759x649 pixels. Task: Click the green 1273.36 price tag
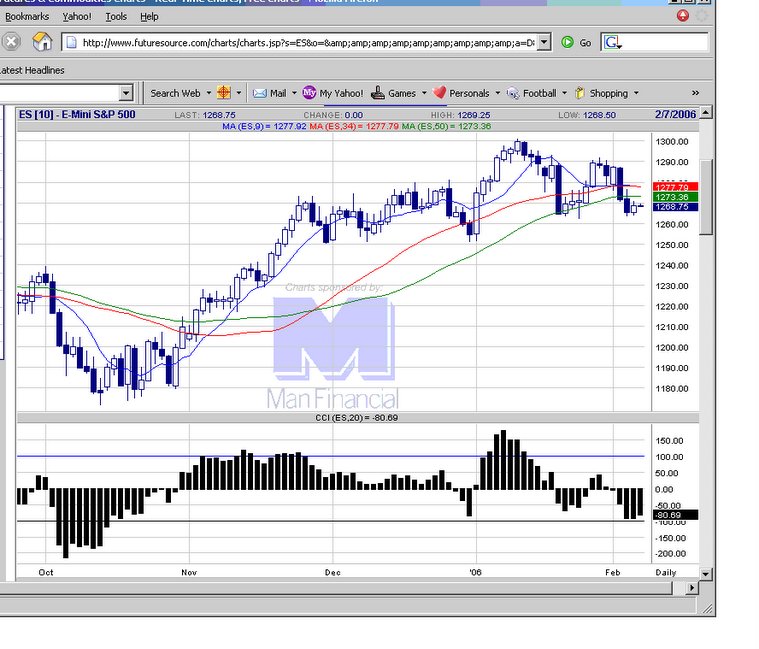point(675,196)
